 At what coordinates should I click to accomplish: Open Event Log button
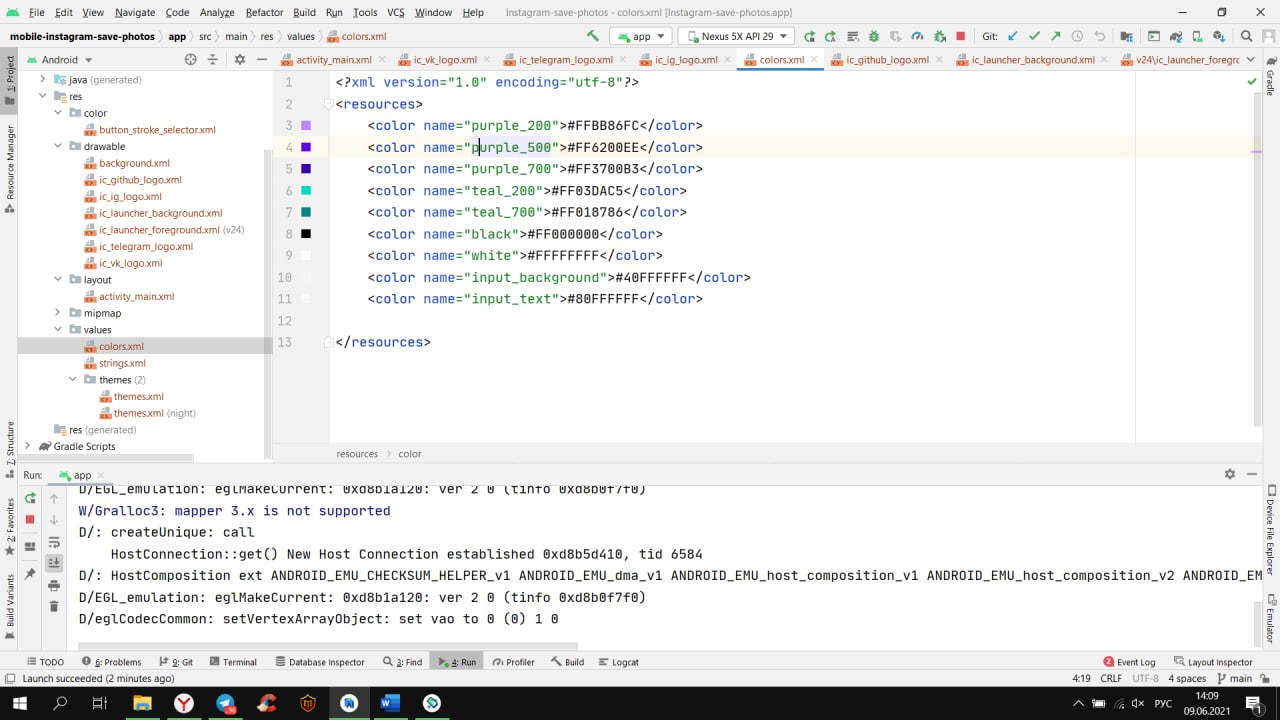(x=1129, y=662)
